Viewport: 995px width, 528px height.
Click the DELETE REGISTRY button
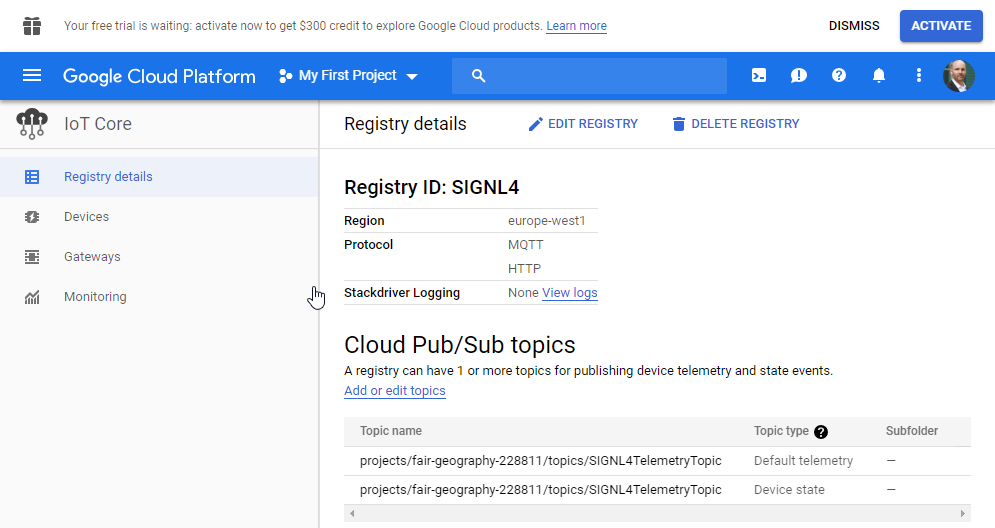coord(736,124)
